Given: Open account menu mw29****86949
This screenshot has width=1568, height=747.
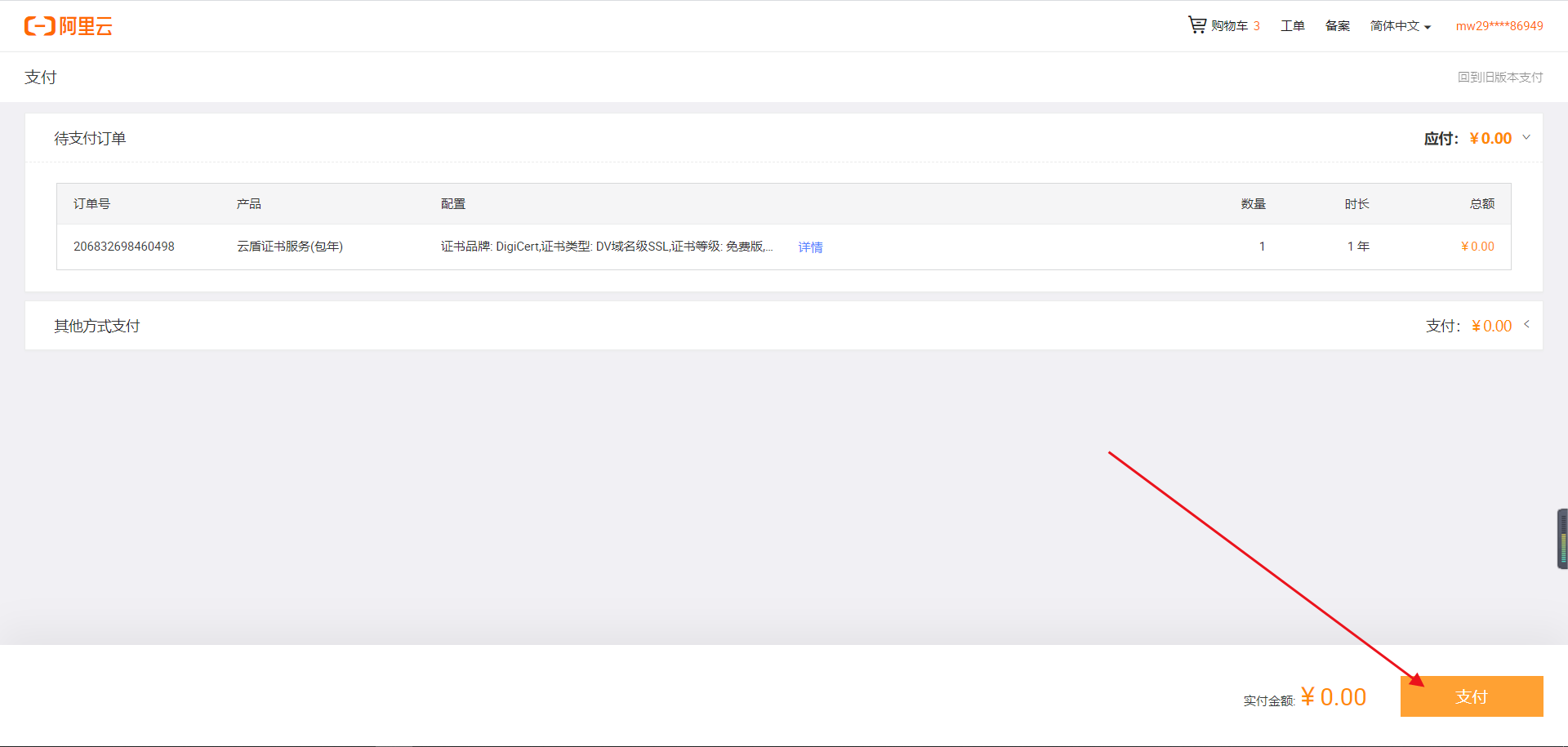Looking at the screenshot, I should (1499, 26).
